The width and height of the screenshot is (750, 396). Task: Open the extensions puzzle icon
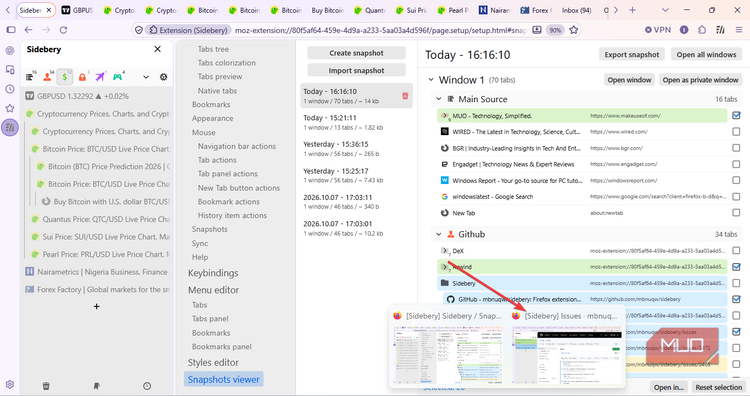(702, 30)
